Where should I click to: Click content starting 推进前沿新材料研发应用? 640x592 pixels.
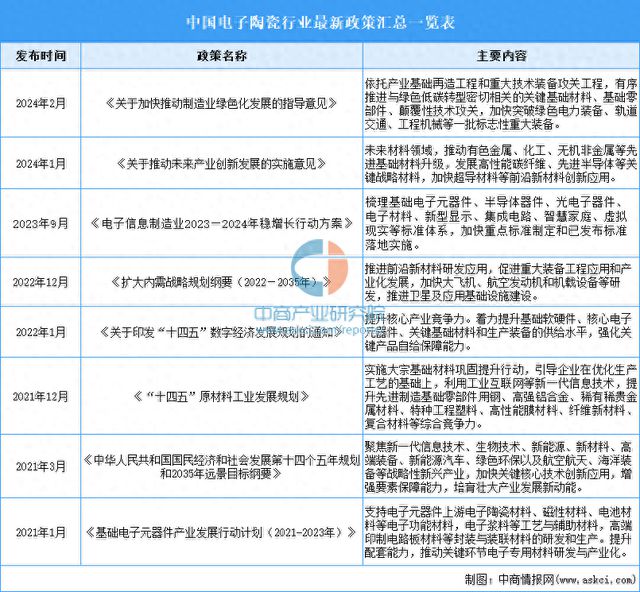click(x=498, y=282)
